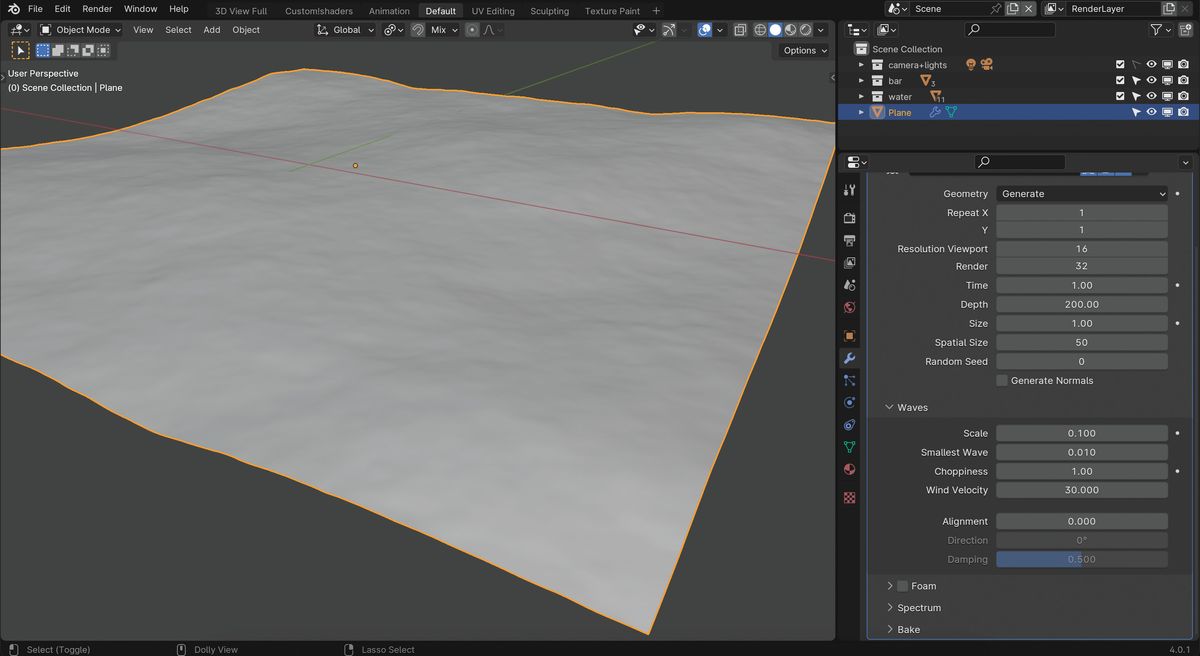1200x656 pixels.
Task: Open the Modifier Properties wrench tab
Action: [x=849, y=358]
